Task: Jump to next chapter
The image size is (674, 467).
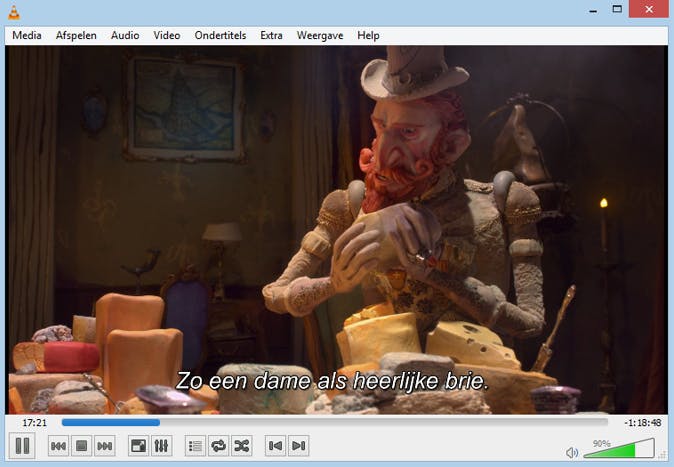Action: coord(298,446)
